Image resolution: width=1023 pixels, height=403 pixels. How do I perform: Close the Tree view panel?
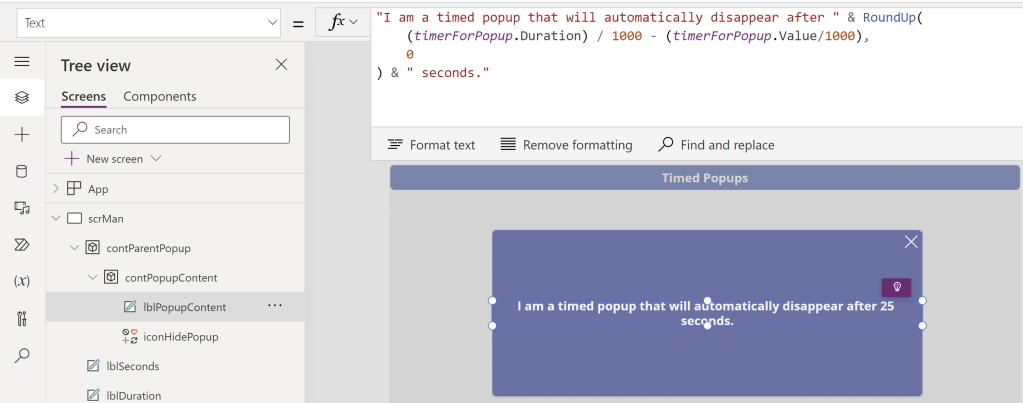[x=281, y=65]
